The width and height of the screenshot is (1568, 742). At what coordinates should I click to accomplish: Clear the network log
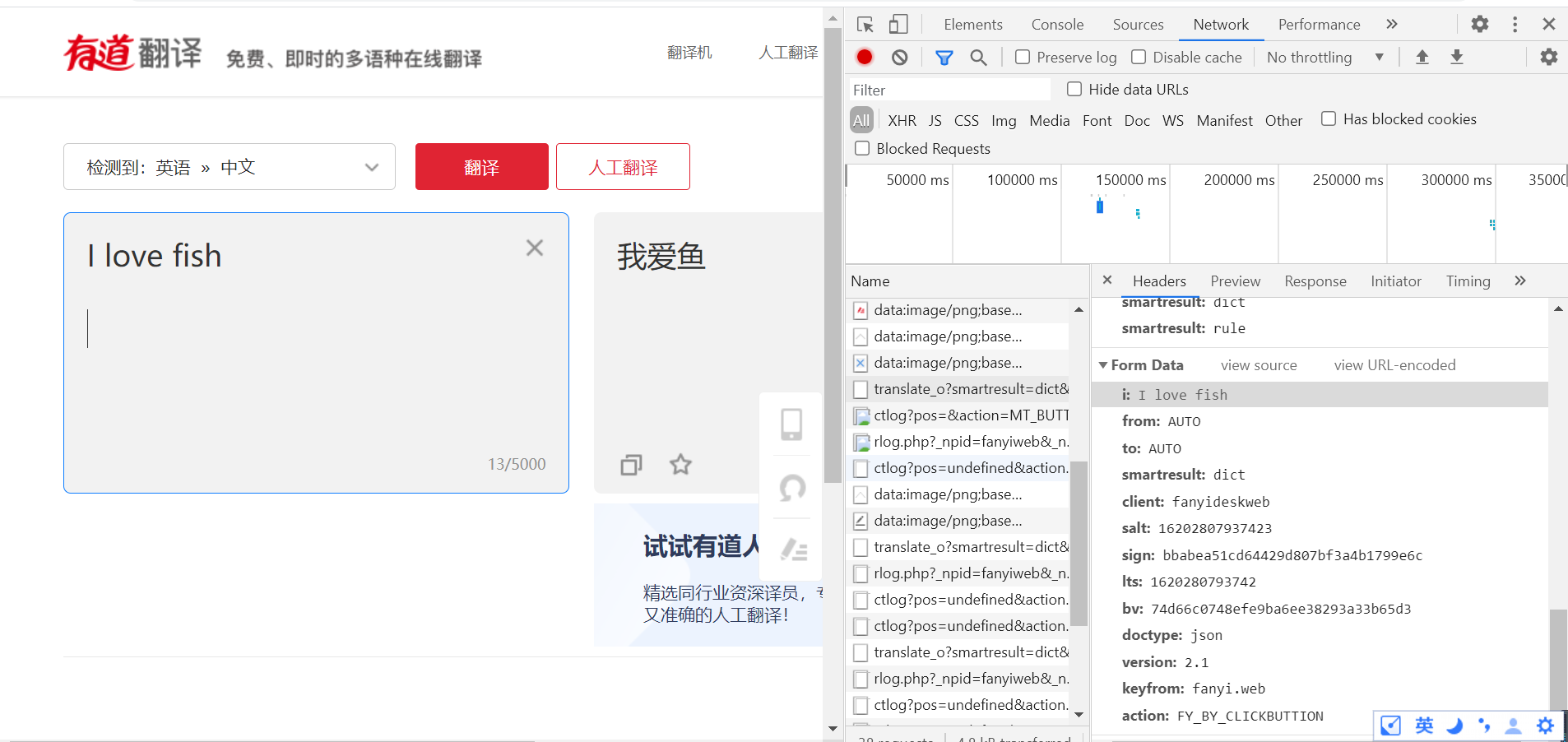[900, 57]
